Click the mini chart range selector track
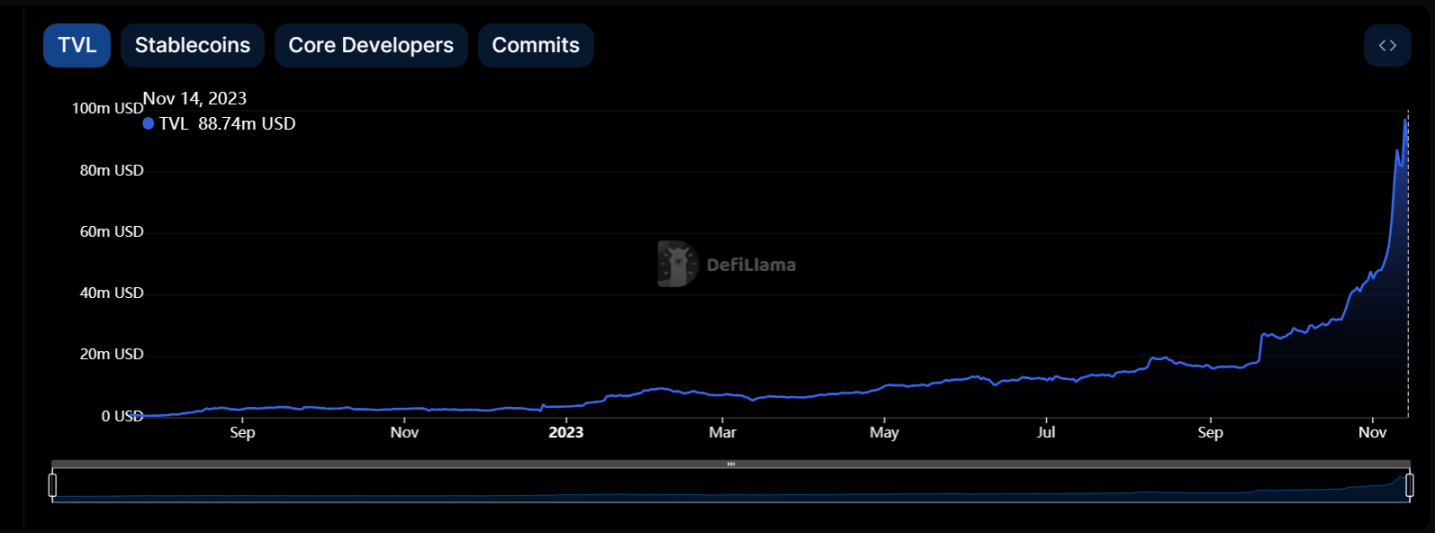The width and height of the screenshot is (1435, 533). 731,486
